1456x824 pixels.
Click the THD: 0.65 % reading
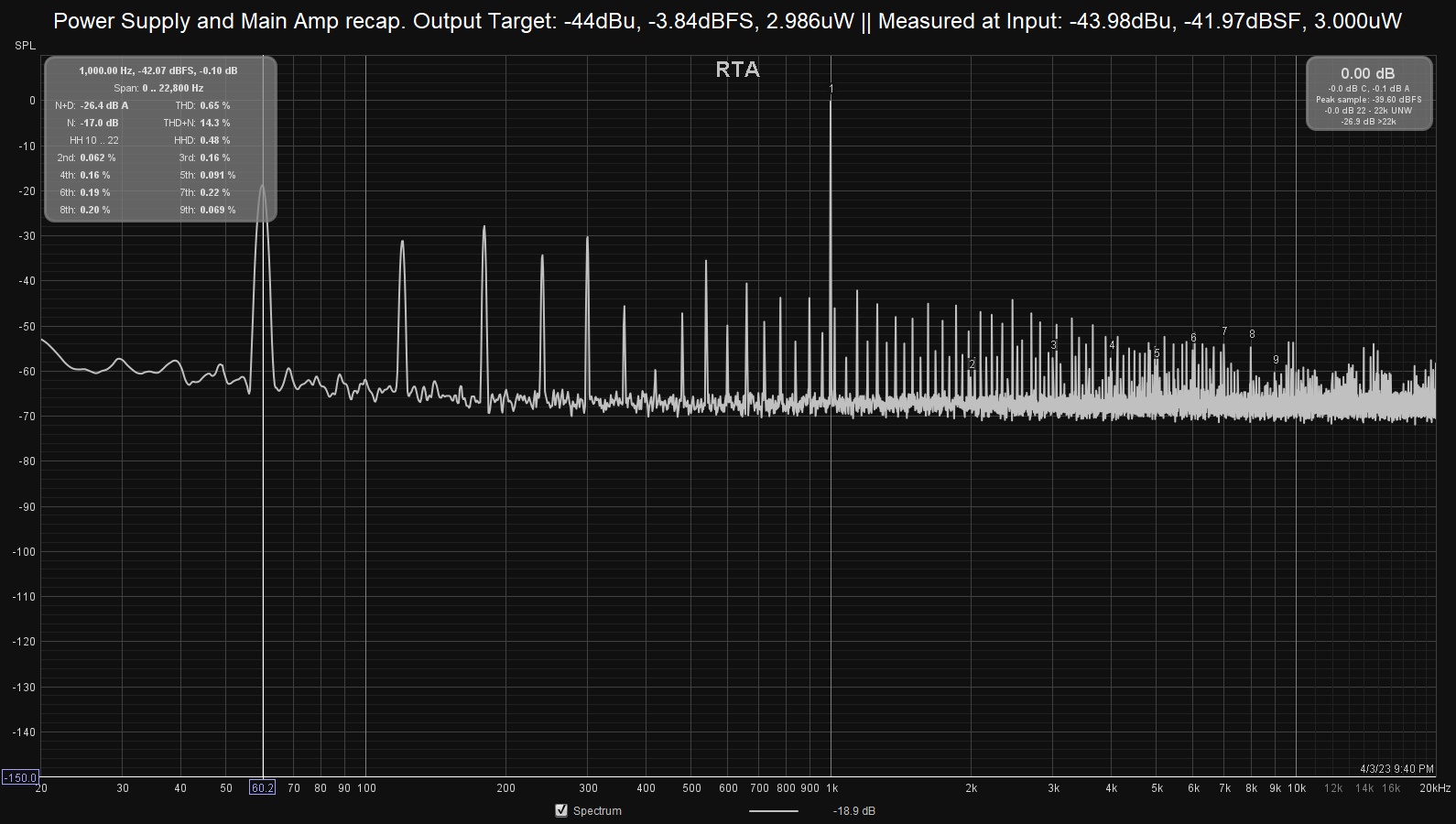pos(202,105)
